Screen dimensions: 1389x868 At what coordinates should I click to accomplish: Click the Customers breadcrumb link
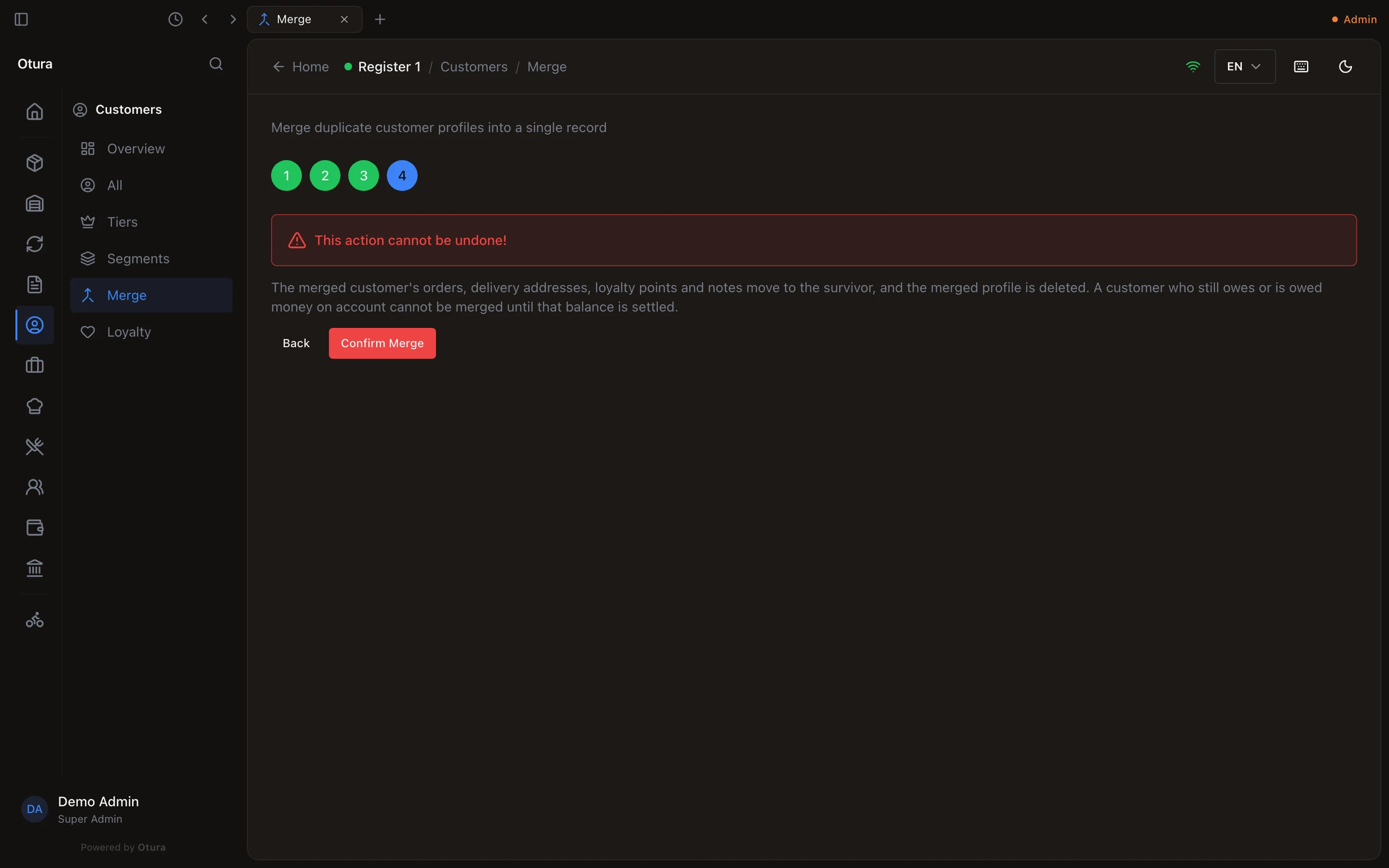(x=474, y=67)
